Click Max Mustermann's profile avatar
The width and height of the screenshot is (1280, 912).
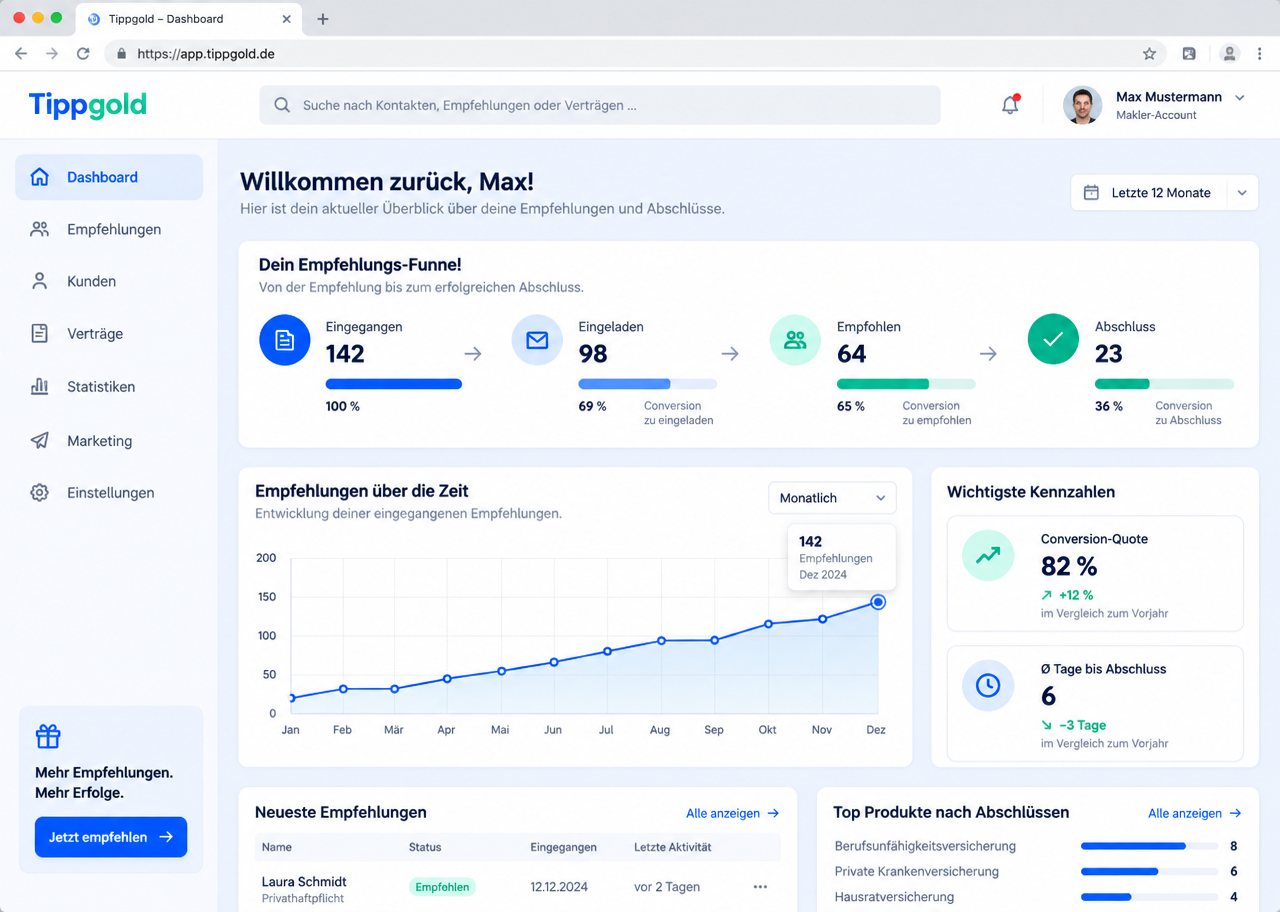coord(1082,105)
